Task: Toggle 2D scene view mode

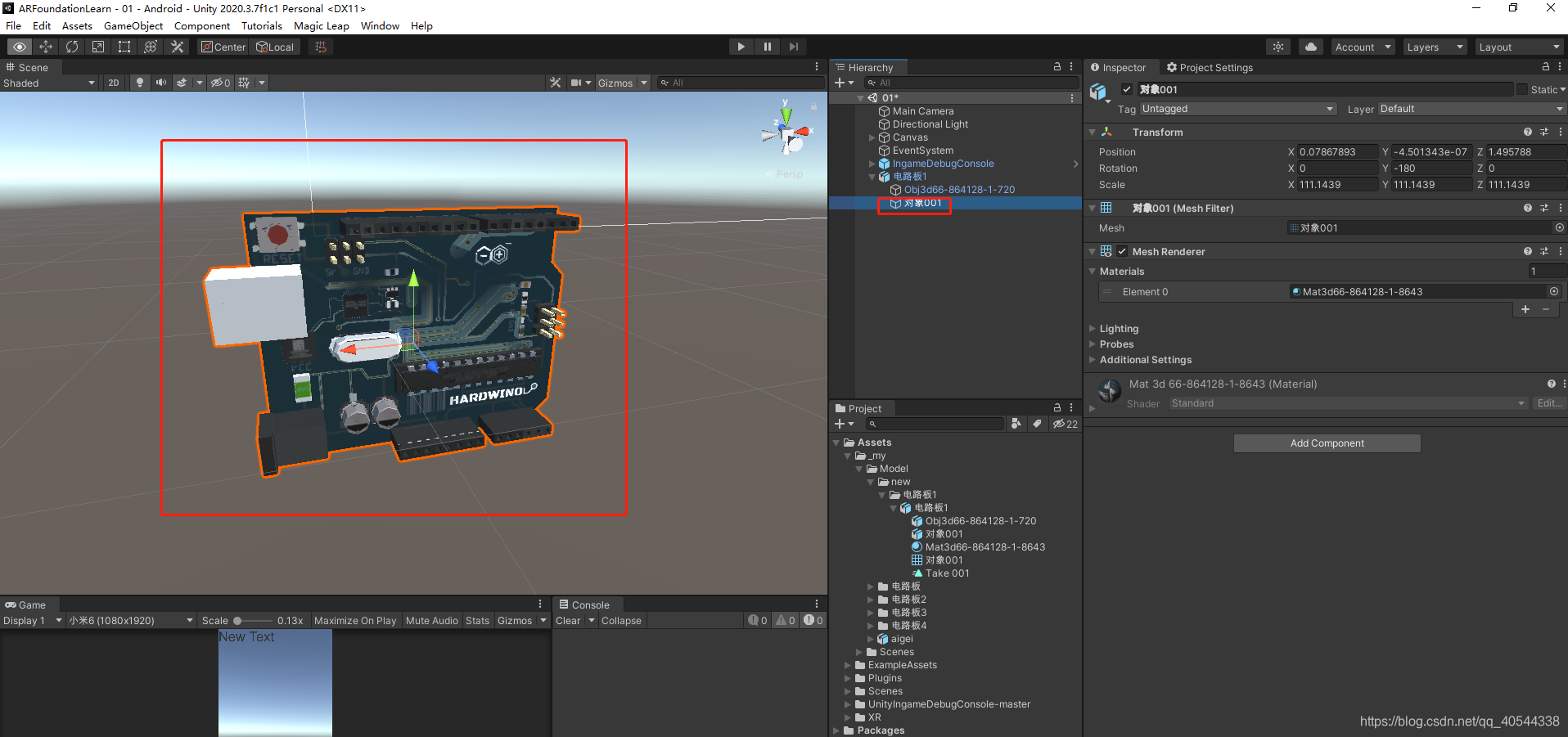Action: click(114, 83)
